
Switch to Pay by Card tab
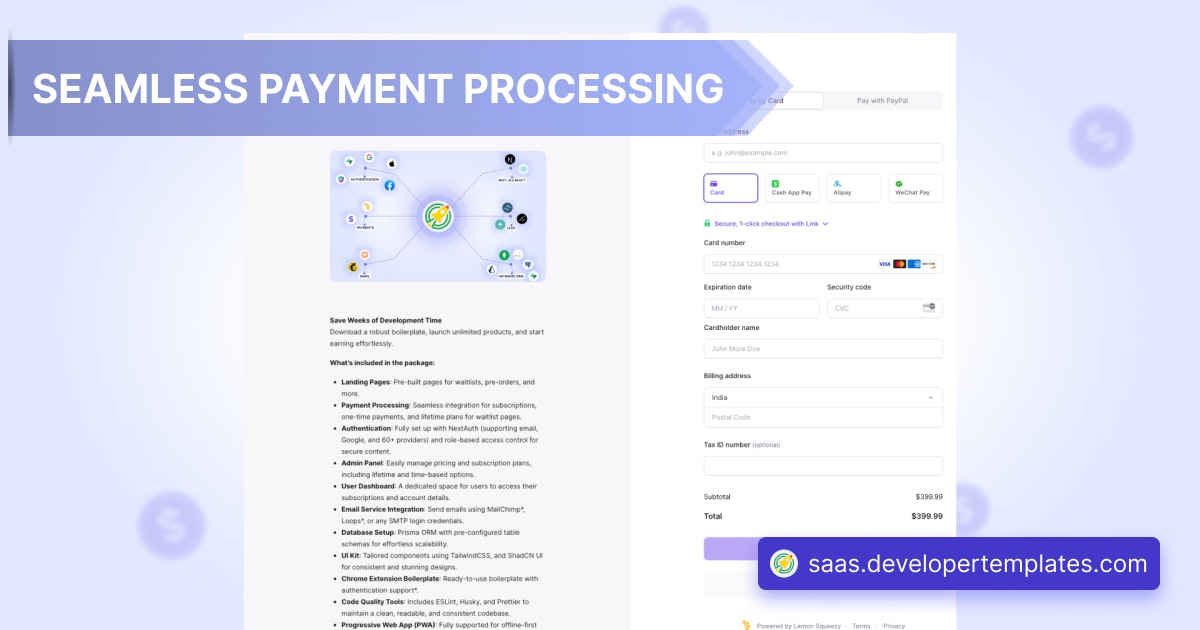coord(764,101)
